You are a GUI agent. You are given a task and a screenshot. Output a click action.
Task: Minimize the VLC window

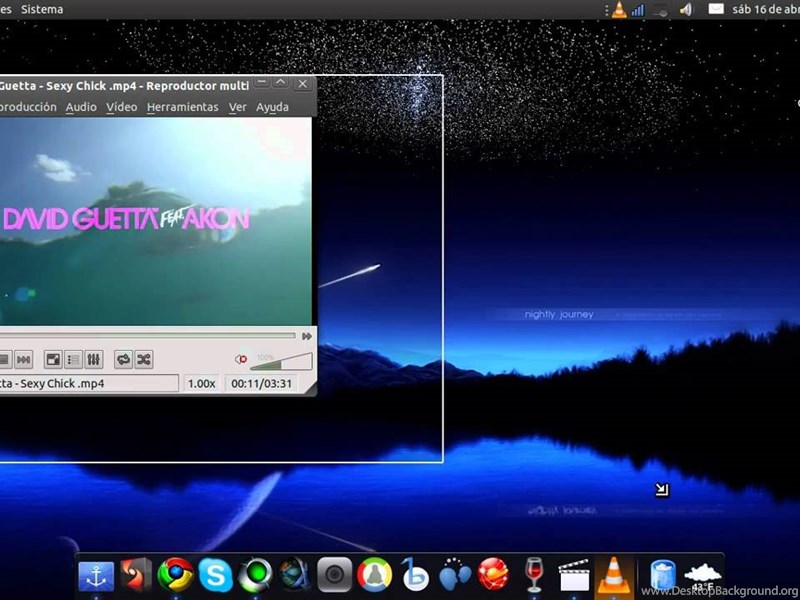click(x=261, y=83)
